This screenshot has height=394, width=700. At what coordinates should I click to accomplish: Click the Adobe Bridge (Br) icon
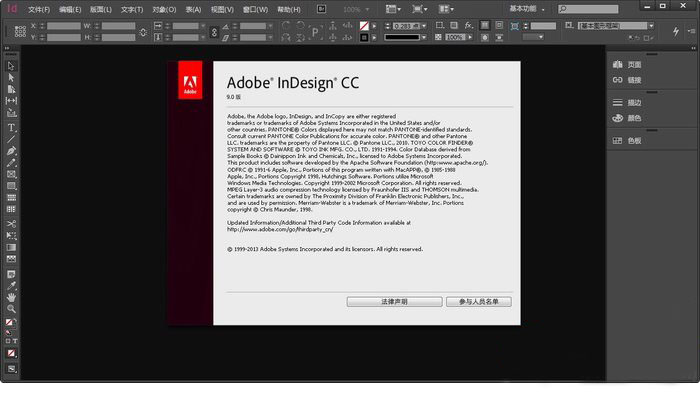(321, 9)
